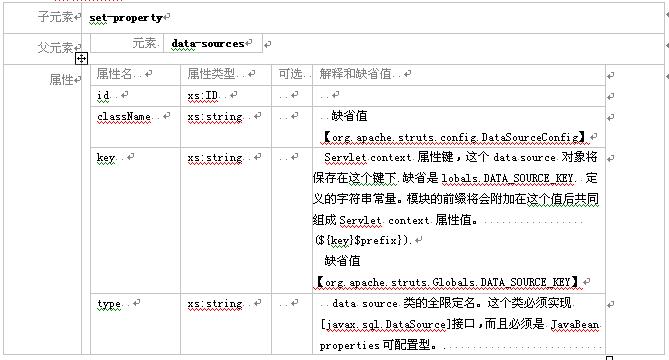
Task: Click the data-sources cell
Action: click(x=213, y=44)
